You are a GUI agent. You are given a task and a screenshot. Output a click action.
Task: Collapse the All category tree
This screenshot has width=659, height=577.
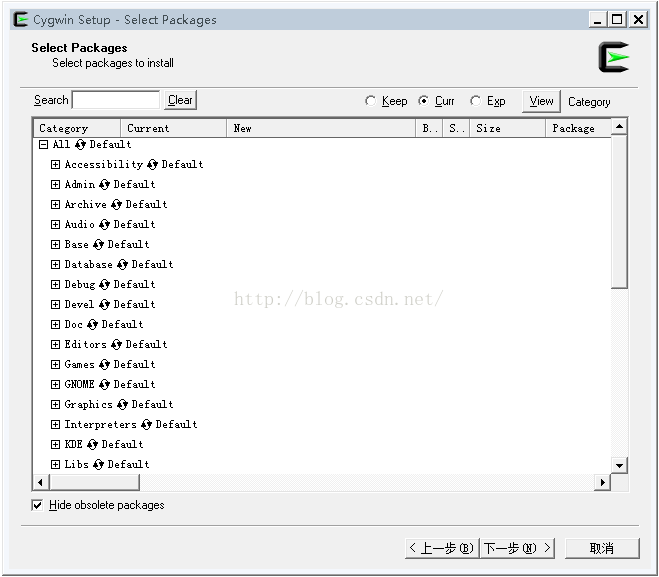(43, 145)
